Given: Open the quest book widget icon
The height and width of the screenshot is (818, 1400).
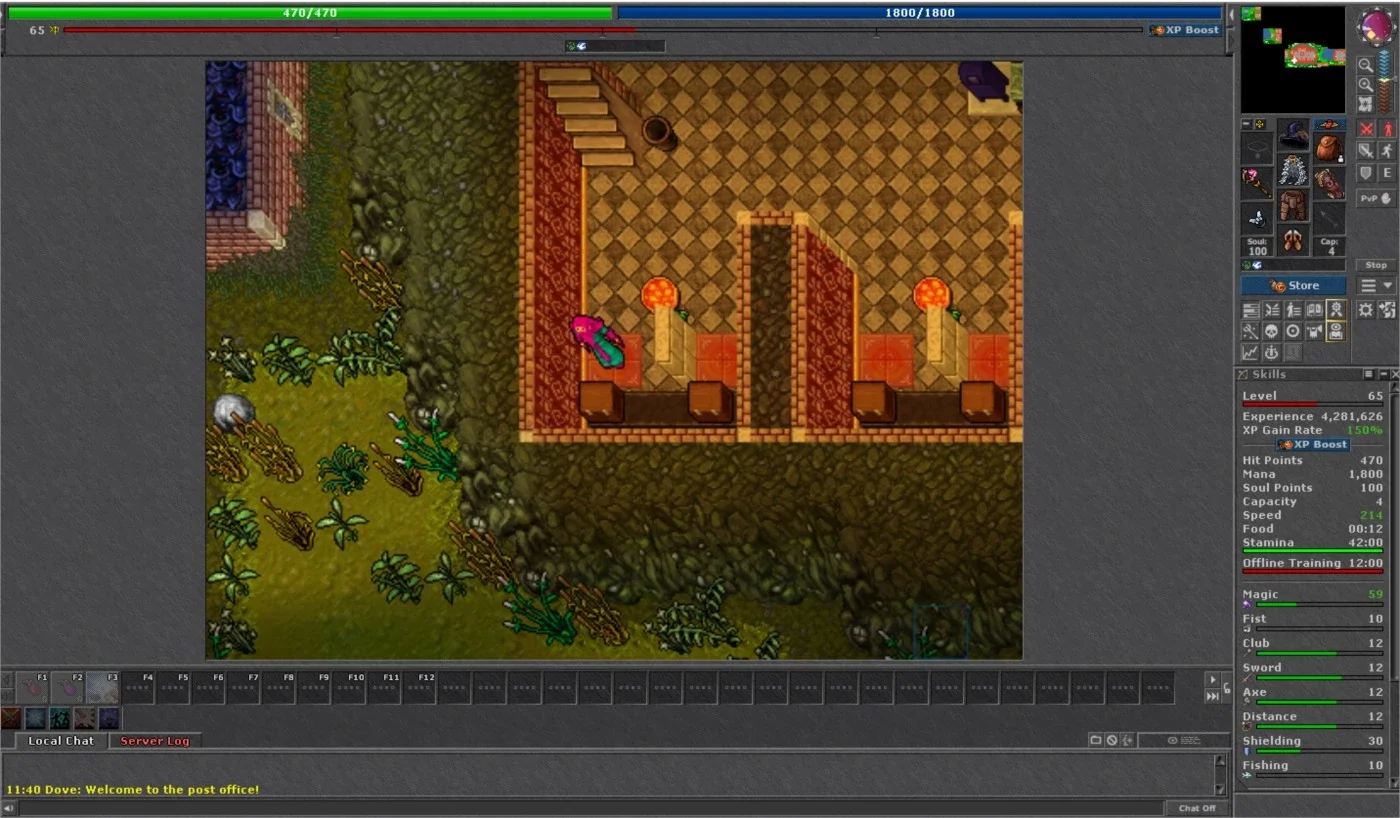Looking at the screenshot, I should coord(1314,310).
